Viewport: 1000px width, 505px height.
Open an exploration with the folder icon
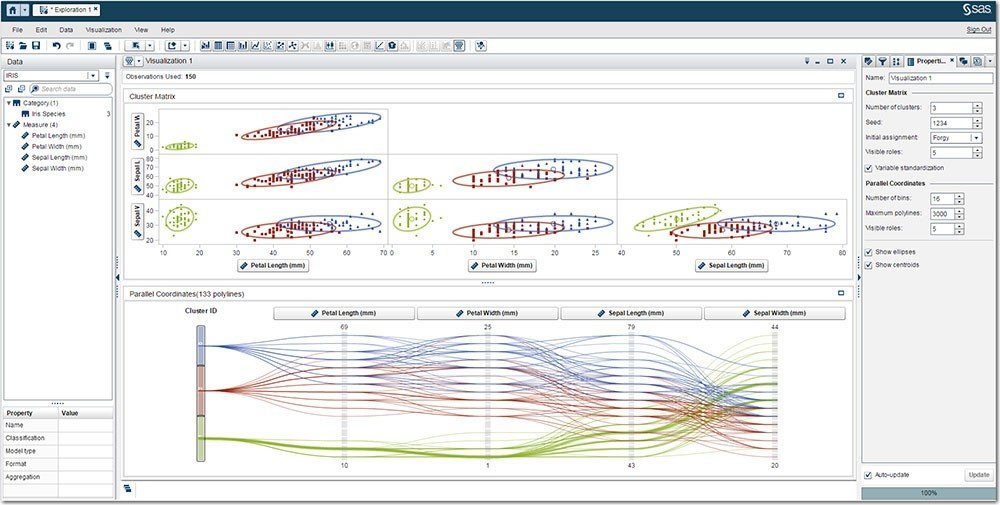pos(23,46)
